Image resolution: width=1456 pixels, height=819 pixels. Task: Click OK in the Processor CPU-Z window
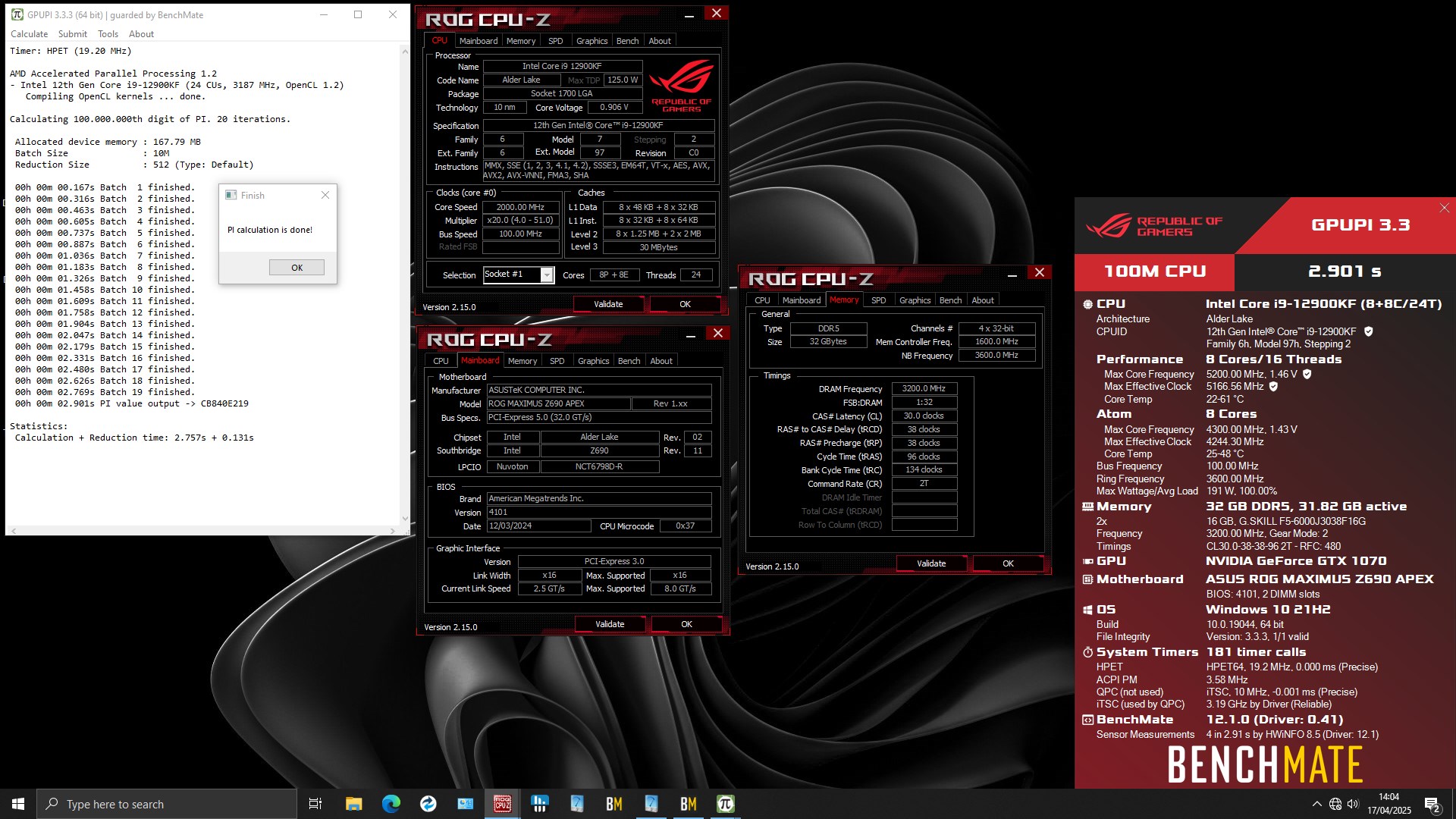[x=685, y=304]
